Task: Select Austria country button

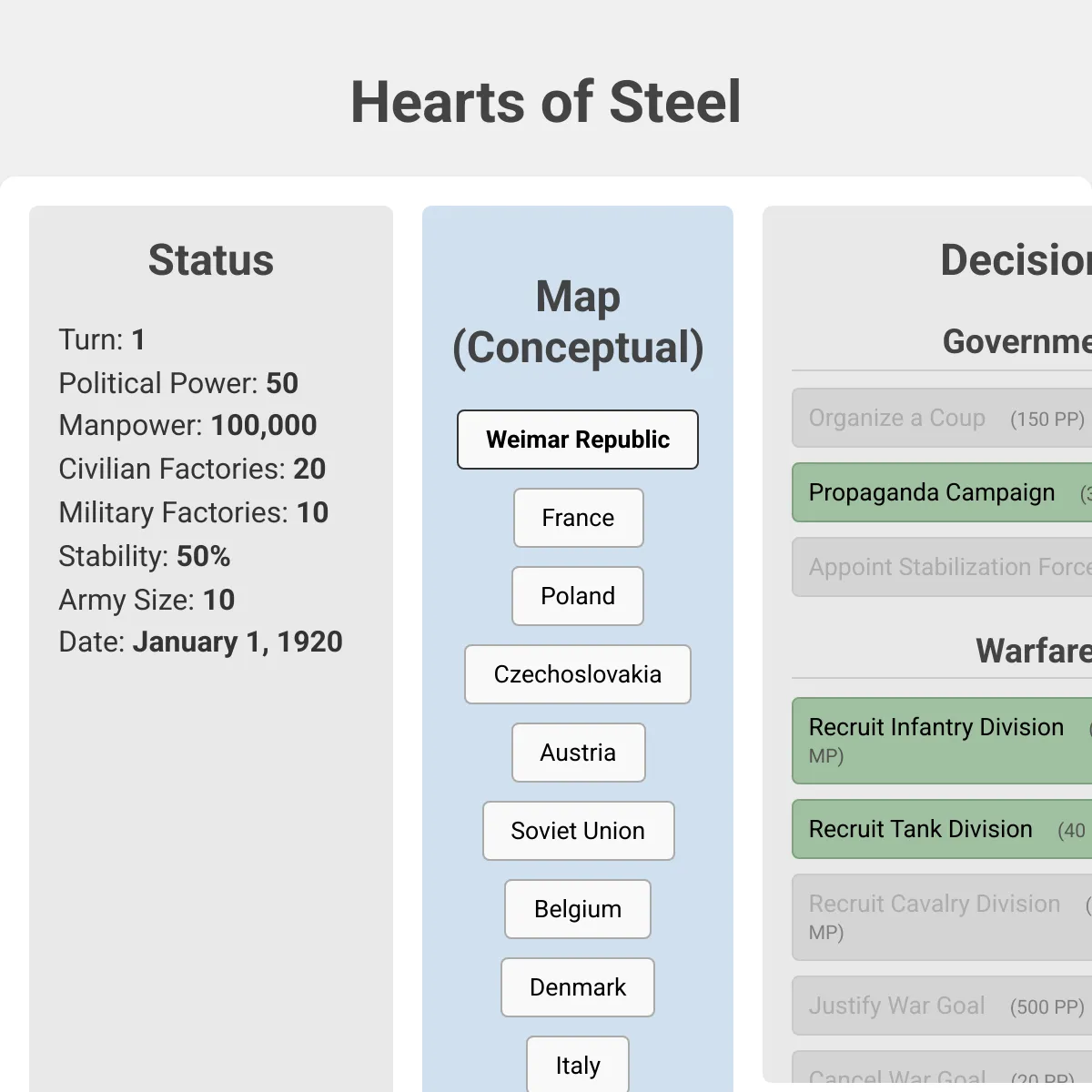Action: 578,753
